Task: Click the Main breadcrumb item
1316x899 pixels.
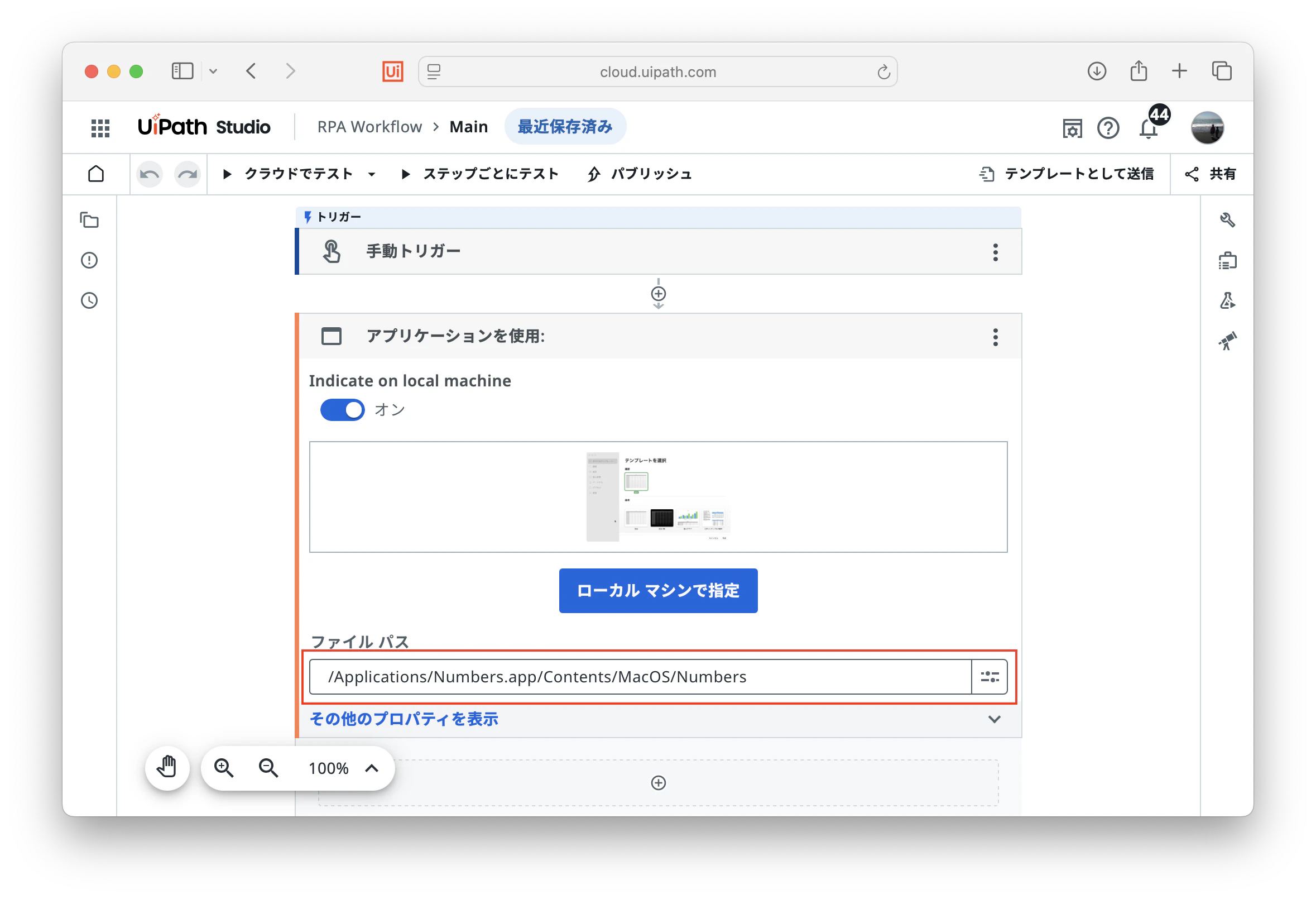Action: (x=469, y=127)
